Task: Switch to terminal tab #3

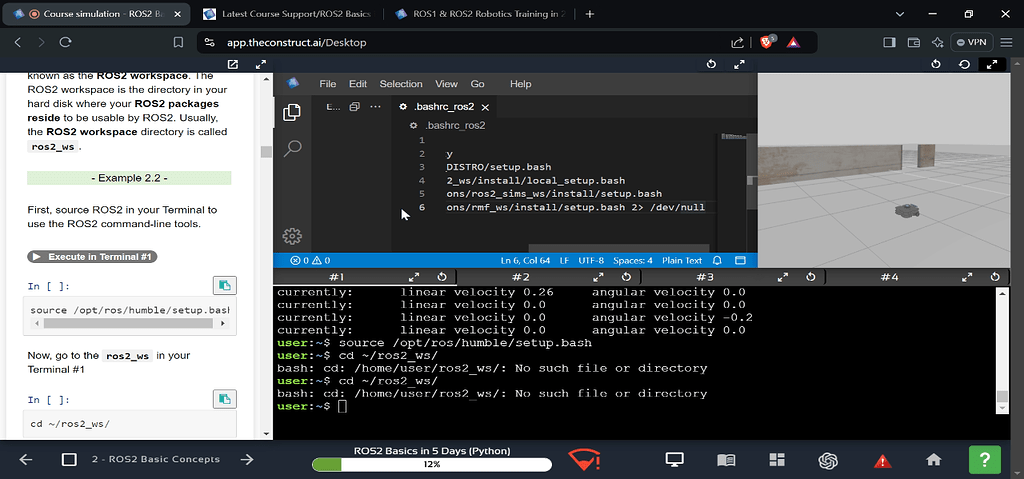Action: (x=705, y=277)
